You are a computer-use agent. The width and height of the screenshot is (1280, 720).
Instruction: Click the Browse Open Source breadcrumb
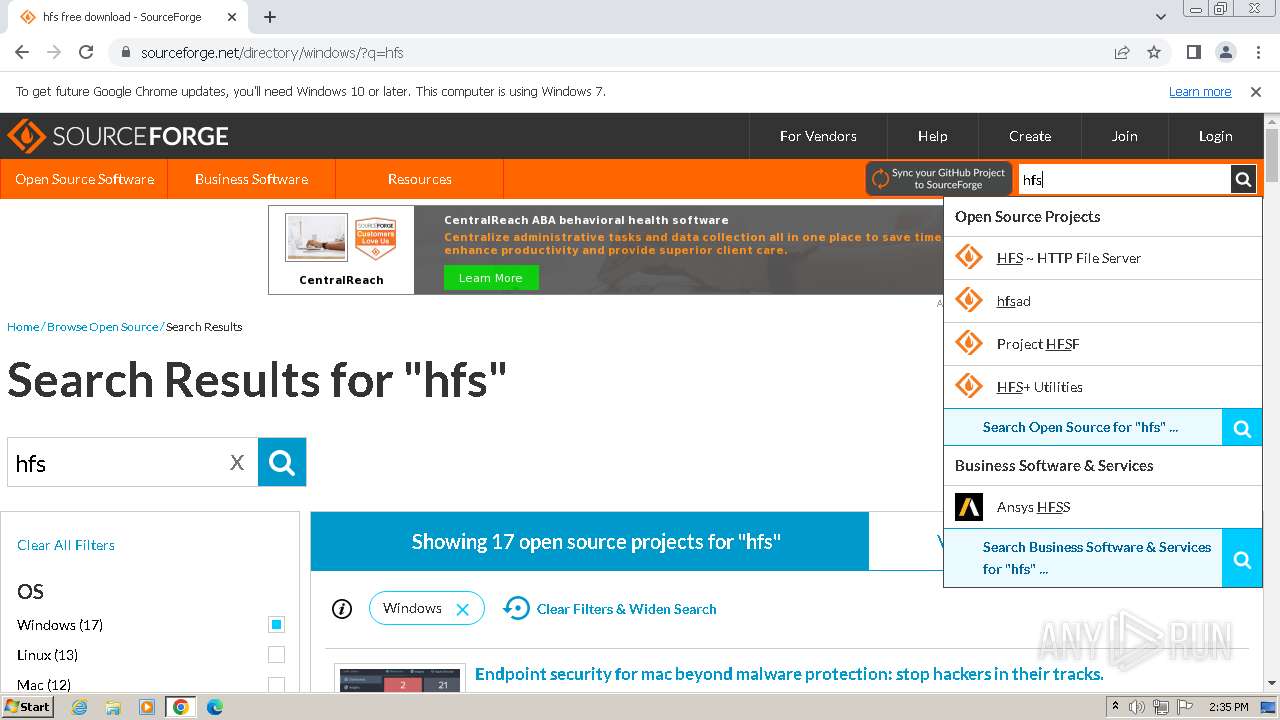coord(103,327)
